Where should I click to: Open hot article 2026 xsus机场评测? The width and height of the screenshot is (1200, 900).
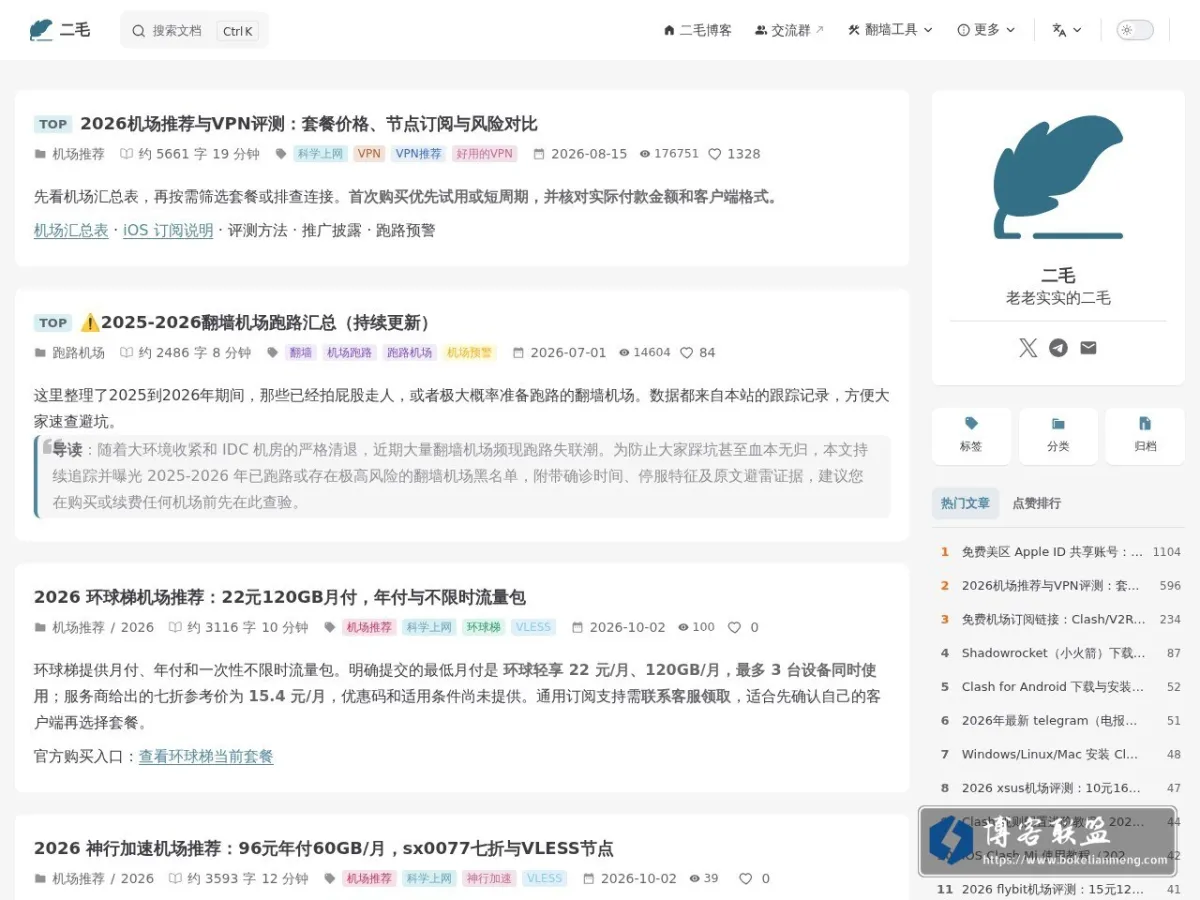click(1051, 788)
